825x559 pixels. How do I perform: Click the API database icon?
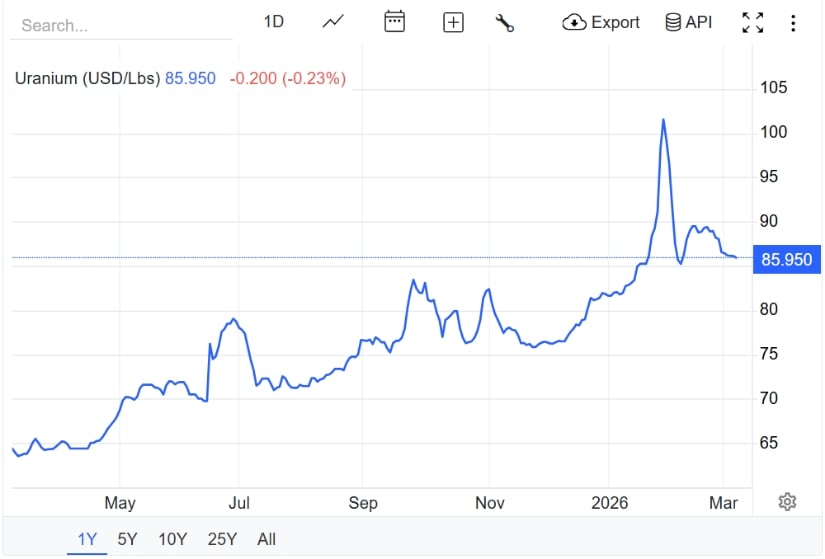click(x=673, y=22)
